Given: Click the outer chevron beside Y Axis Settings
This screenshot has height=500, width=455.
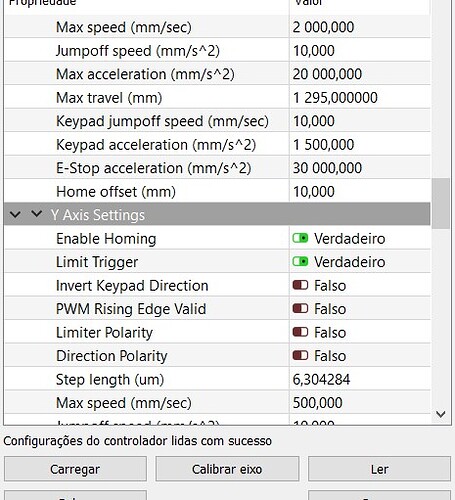Looking at the screenshot, I should (x=15, y=215).
